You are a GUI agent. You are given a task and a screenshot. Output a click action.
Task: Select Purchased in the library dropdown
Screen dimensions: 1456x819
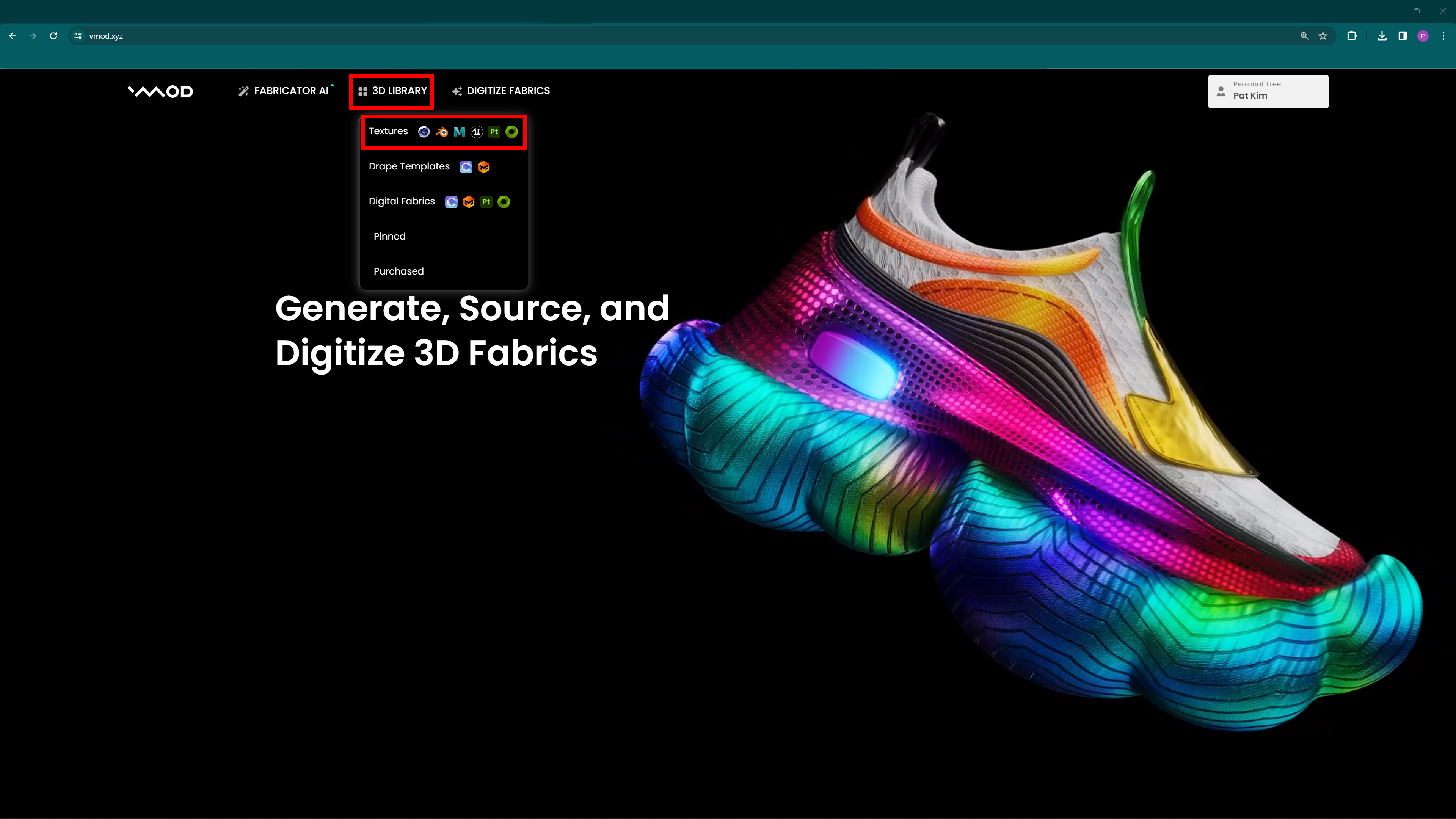click(399, 271)
